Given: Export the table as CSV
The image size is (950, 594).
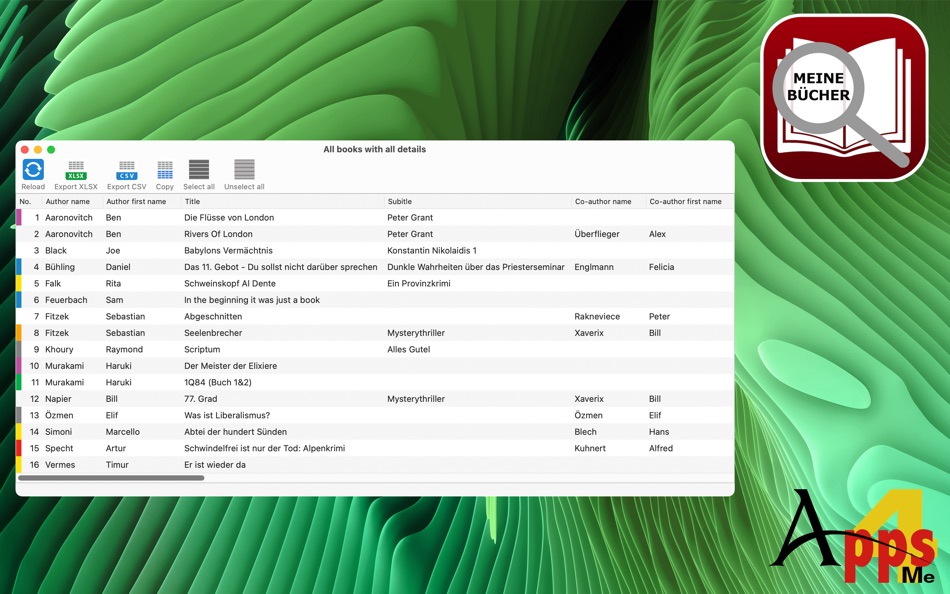Looking at the screenshot, I should click(127, 170).
